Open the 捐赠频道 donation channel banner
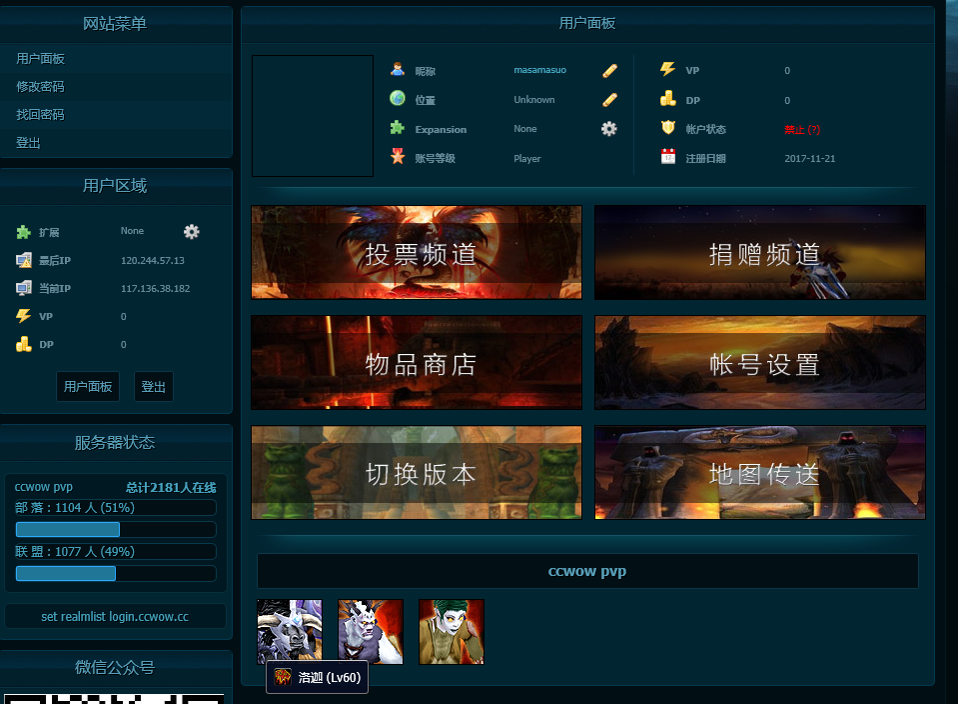 point(759,252)
